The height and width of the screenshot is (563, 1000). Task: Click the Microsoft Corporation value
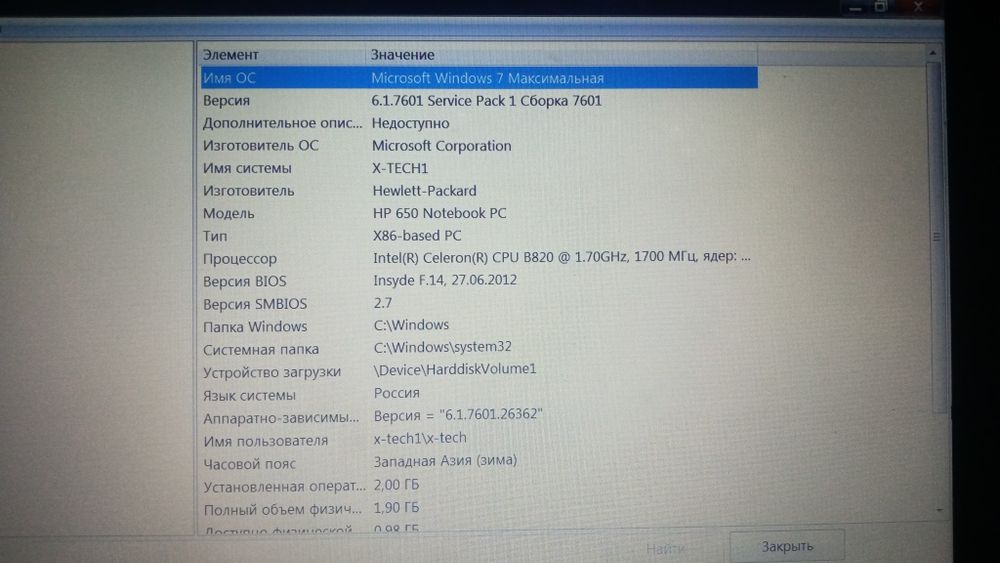click(442, 145)
